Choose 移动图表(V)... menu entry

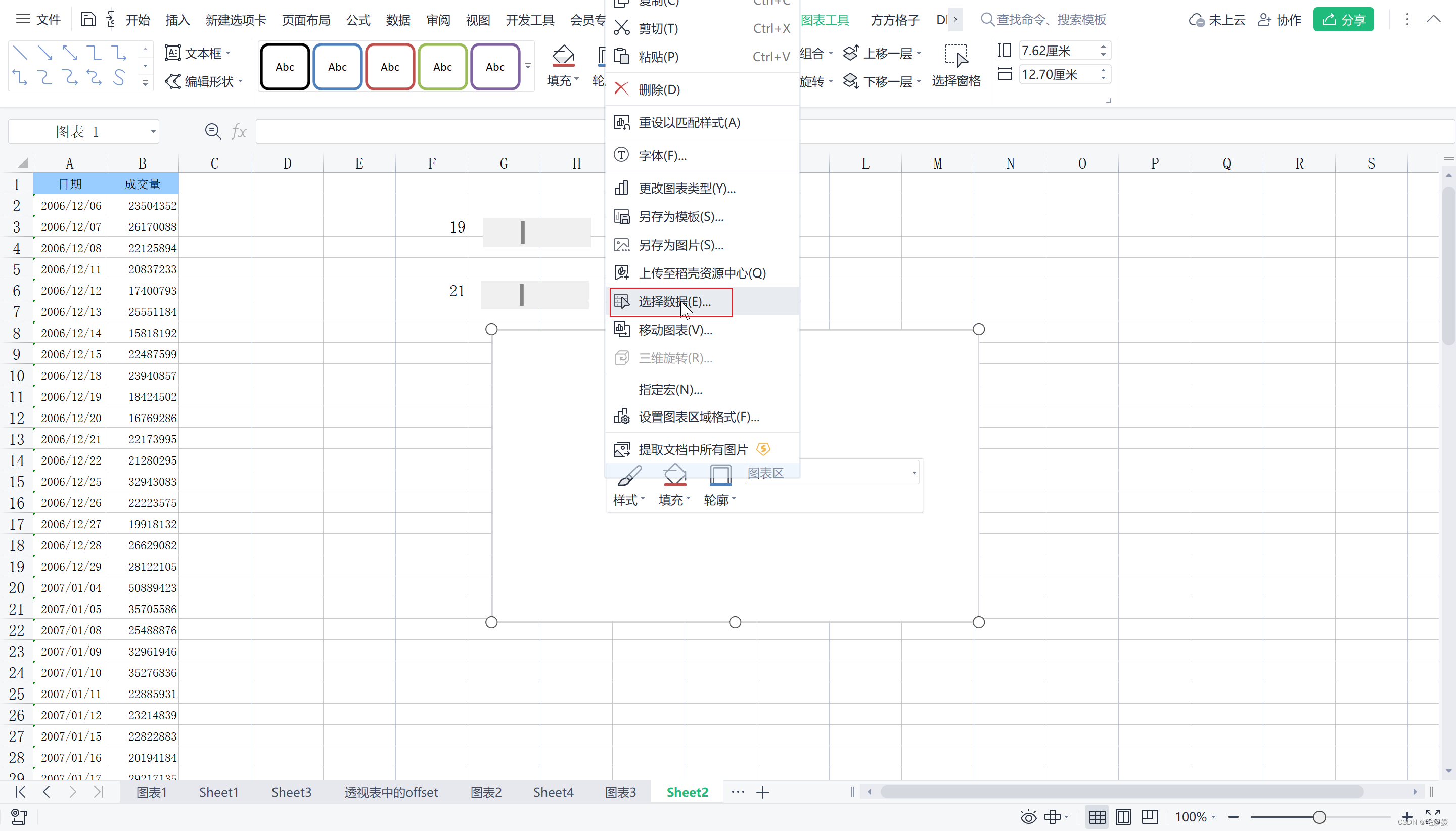pyautogui.click(x=702, y=330)
